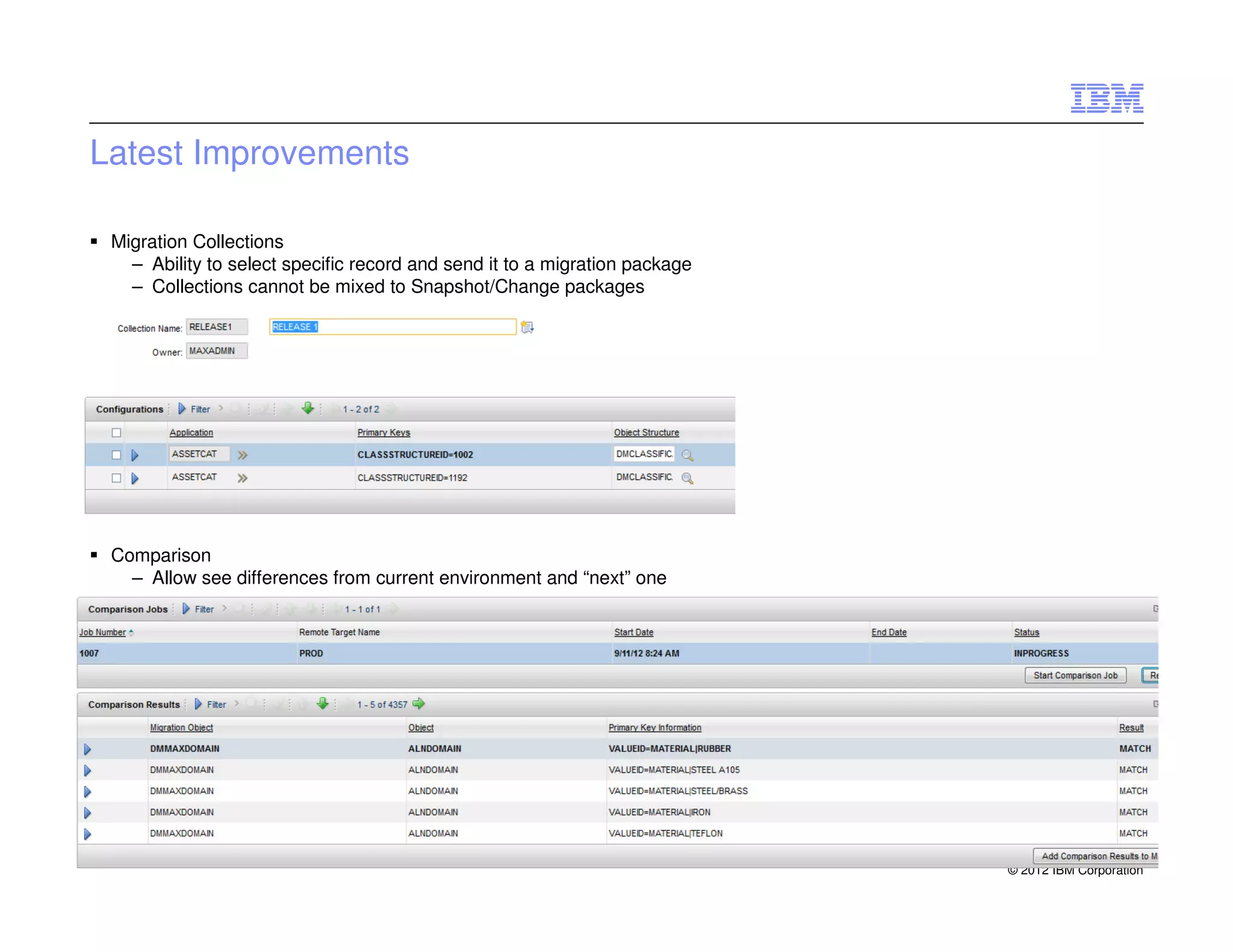Sort Comparison Jobs by Status column
1233x952 pixels.
point(1026,632)
